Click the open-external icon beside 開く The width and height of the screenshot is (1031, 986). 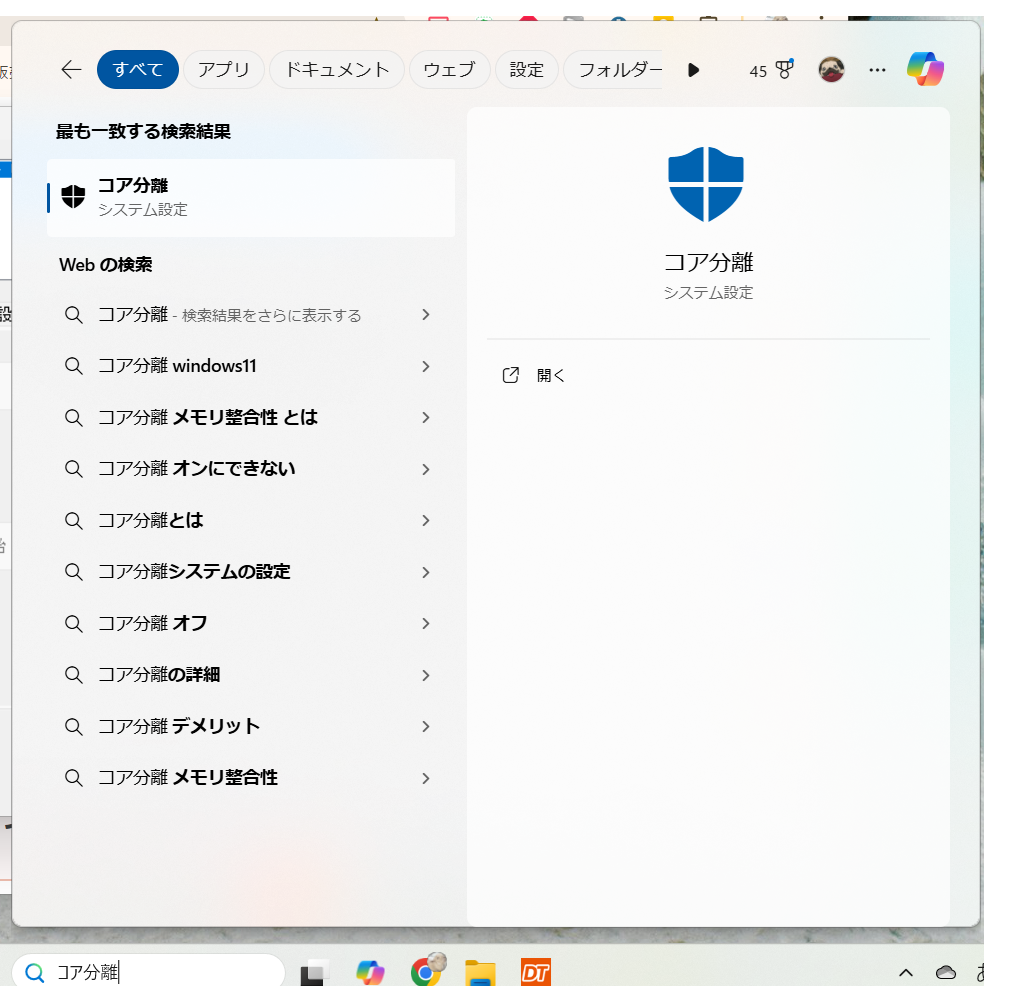click(x=511, y=375)
